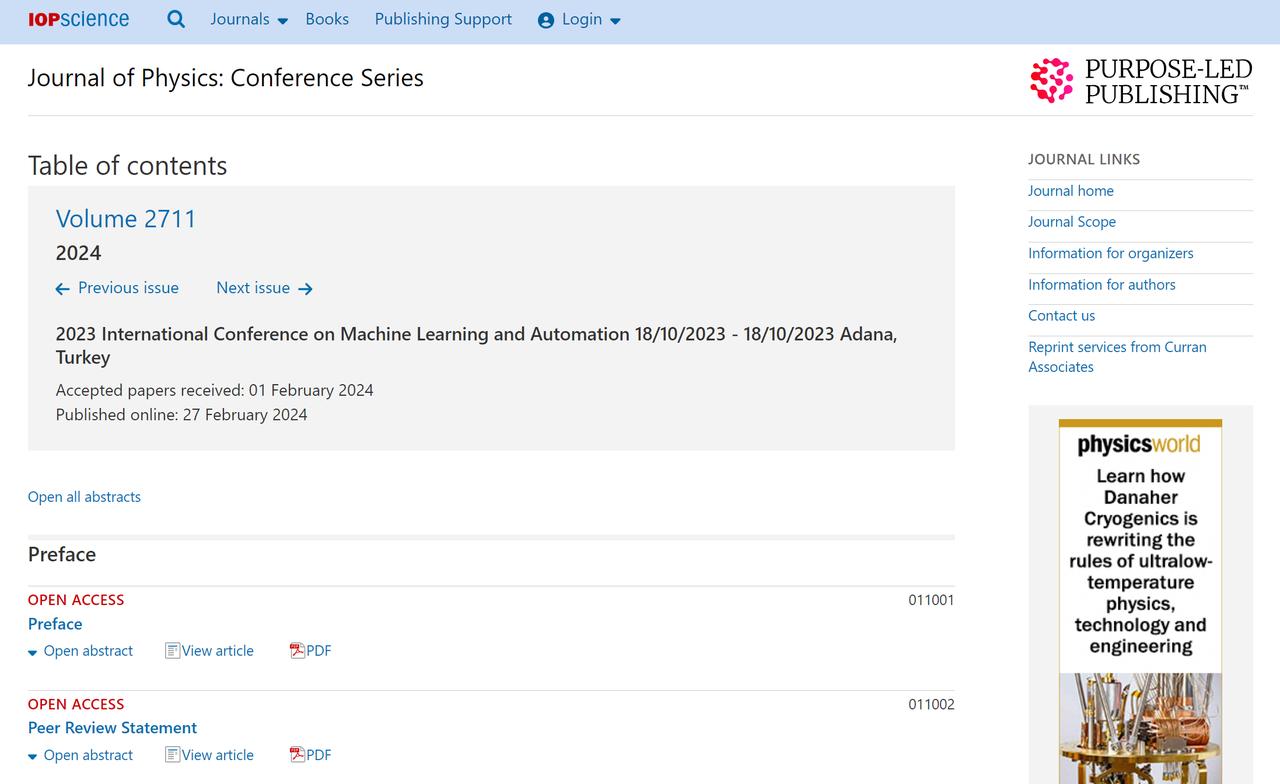1280x784 pixels.
Task: Click the Login account icon
Action: 545,19
